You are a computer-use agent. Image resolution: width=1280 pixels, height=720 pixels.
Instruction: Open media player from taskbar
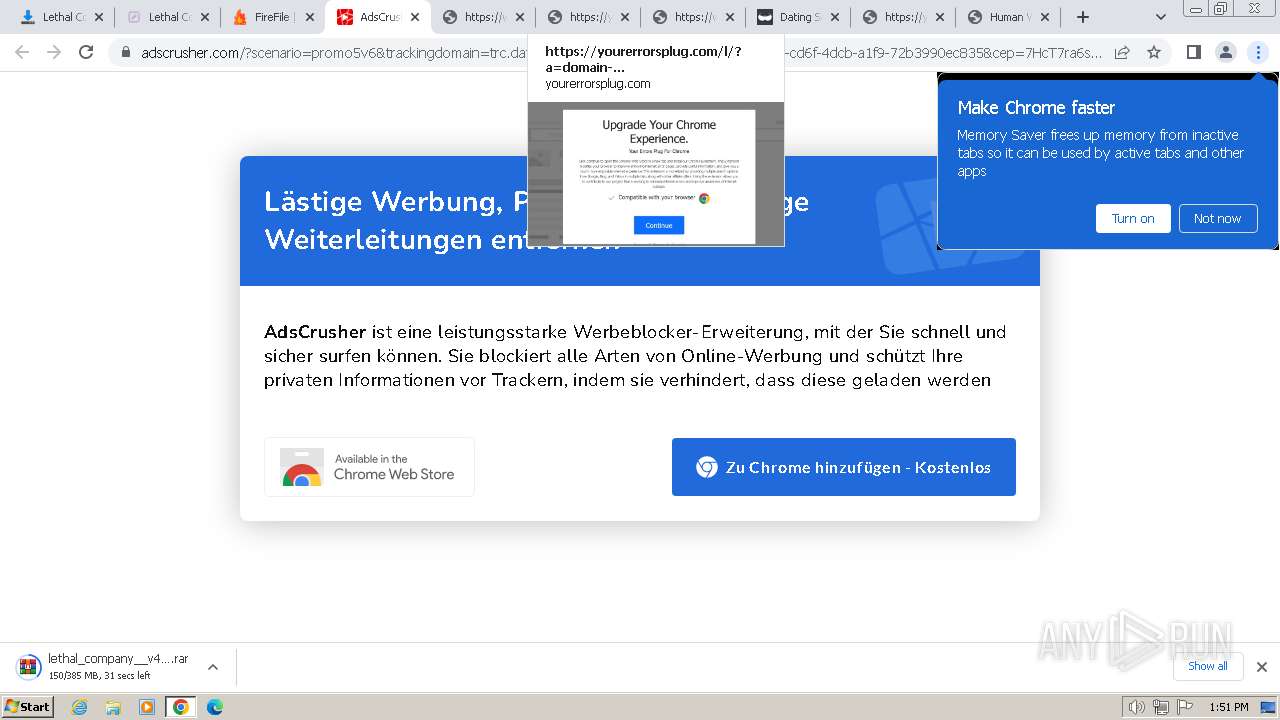(x=147, y=707)
